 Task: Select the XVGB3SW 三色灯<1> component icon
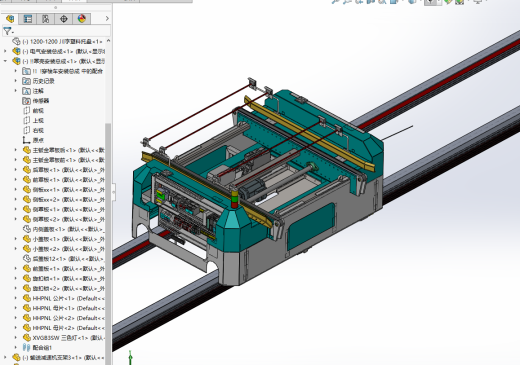tap(27, 338)
